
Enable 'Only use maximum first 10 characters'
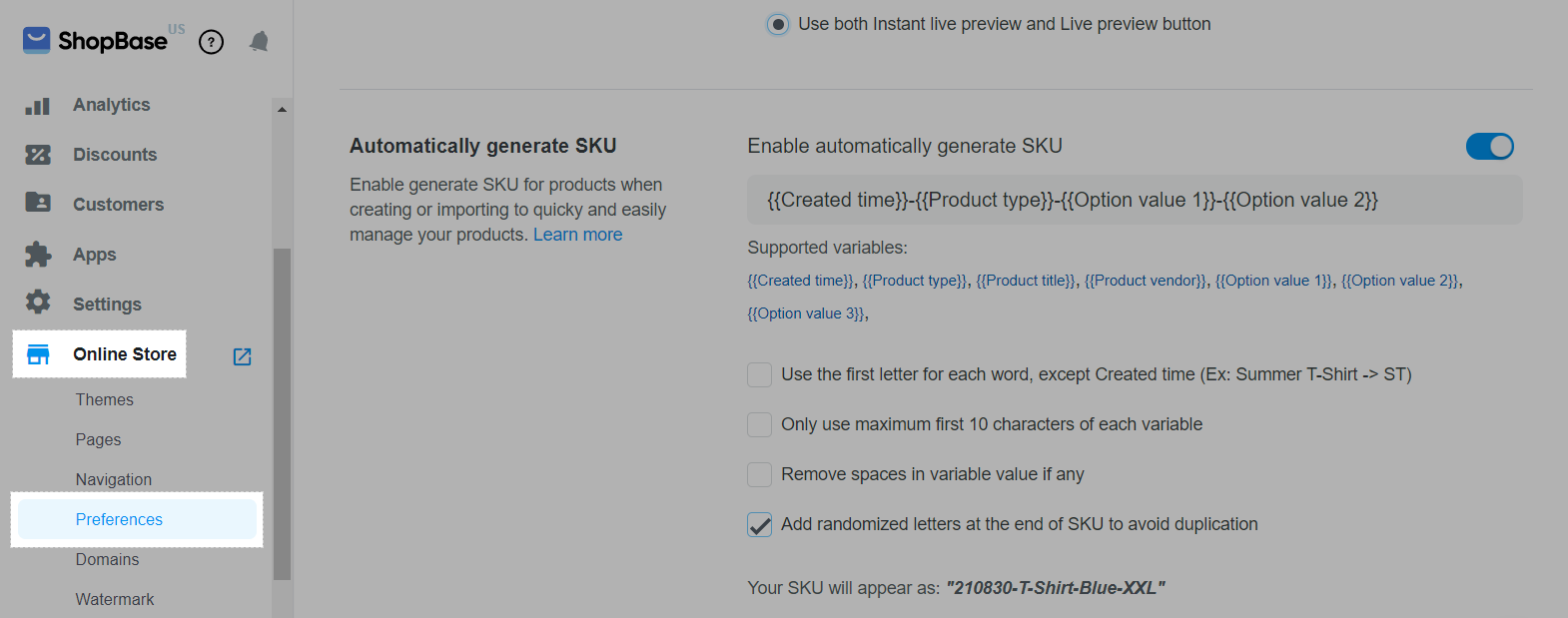point(760,424)
